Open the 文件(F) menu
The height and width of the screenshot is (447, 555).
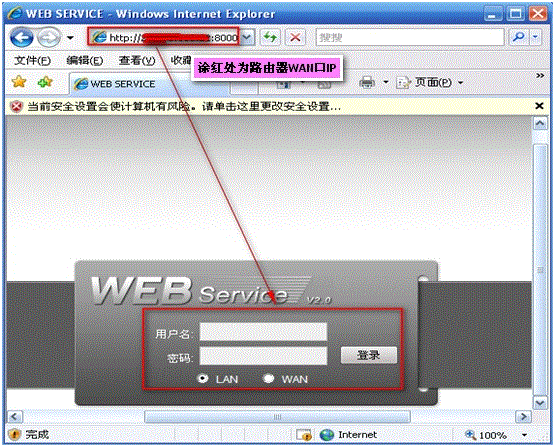[32, 61]
